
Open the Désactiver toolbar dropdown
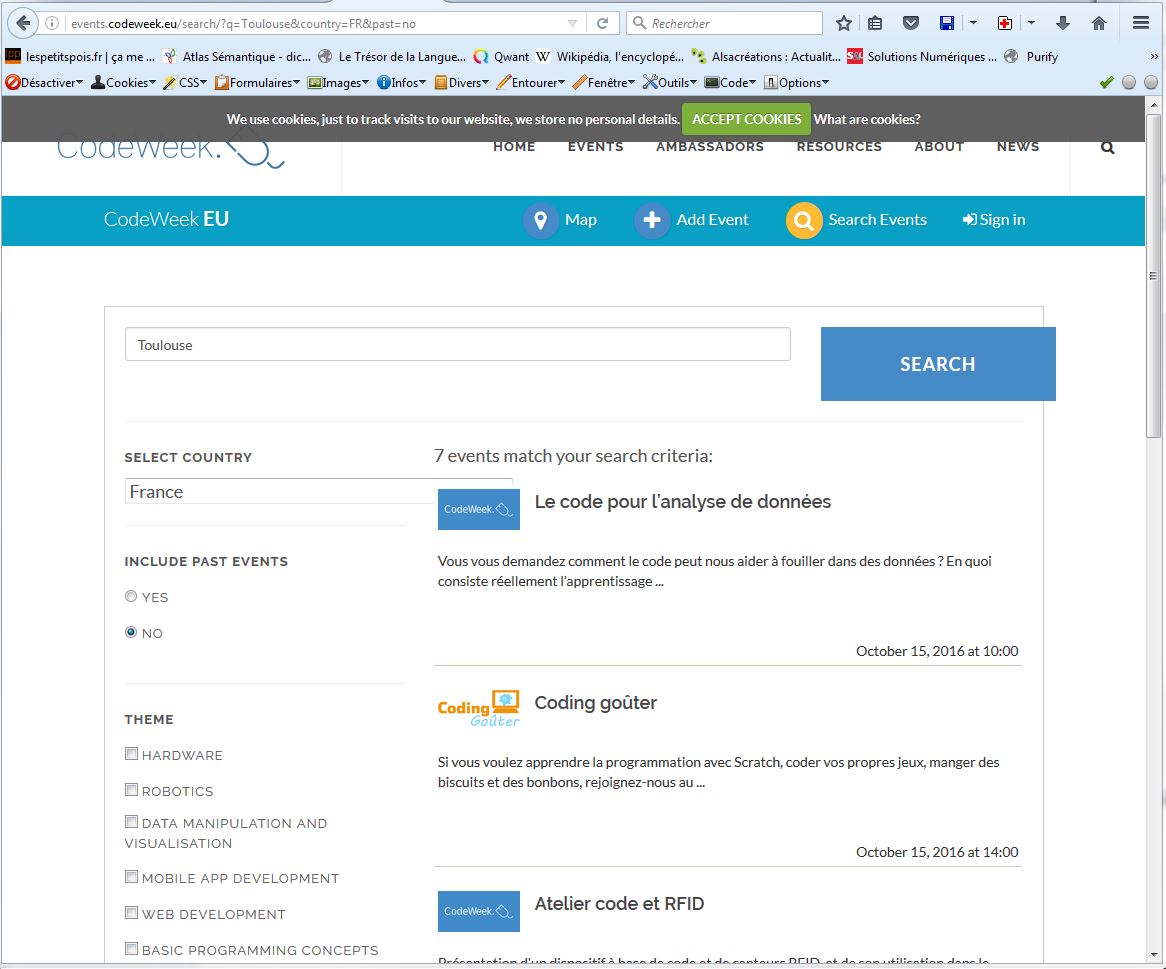[44, 83]
